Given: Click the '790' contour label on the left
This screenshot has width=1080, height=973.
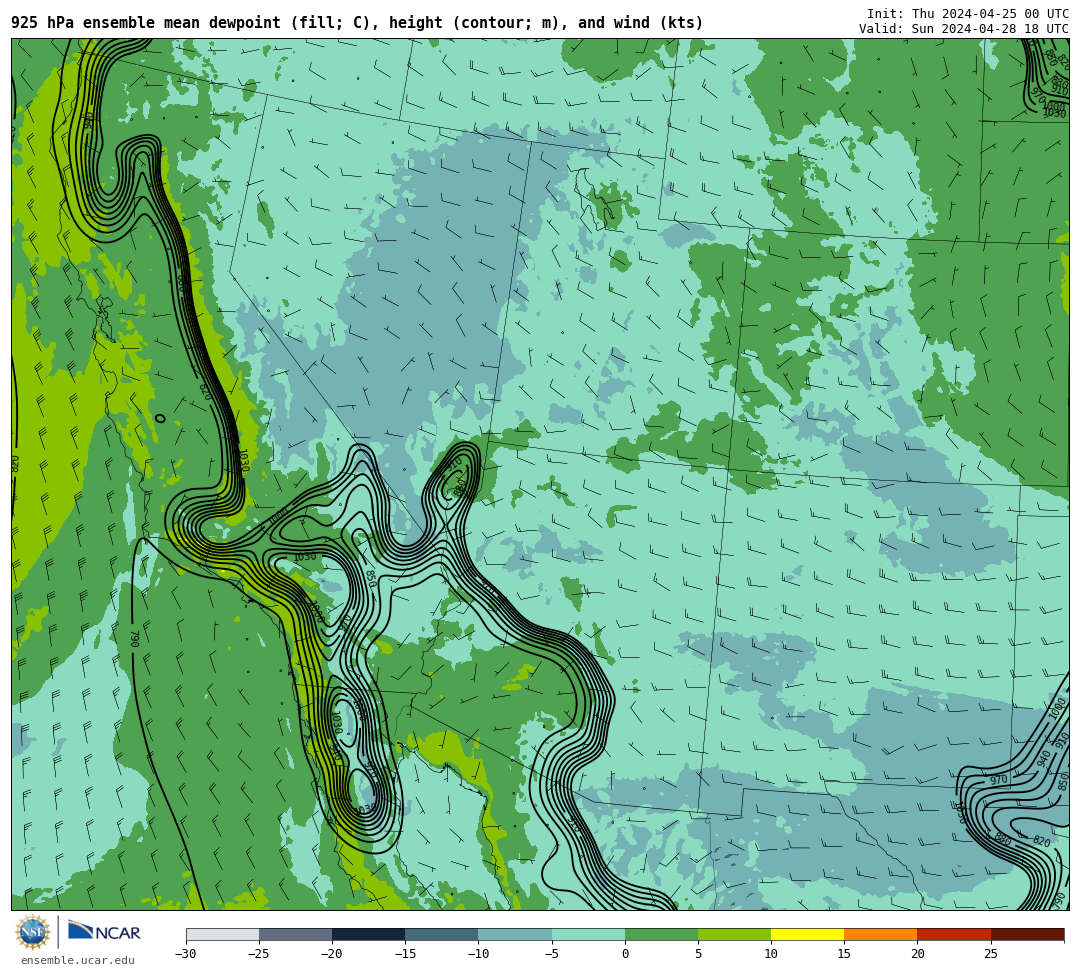Looking at the screenshot, I should [135, 638].
